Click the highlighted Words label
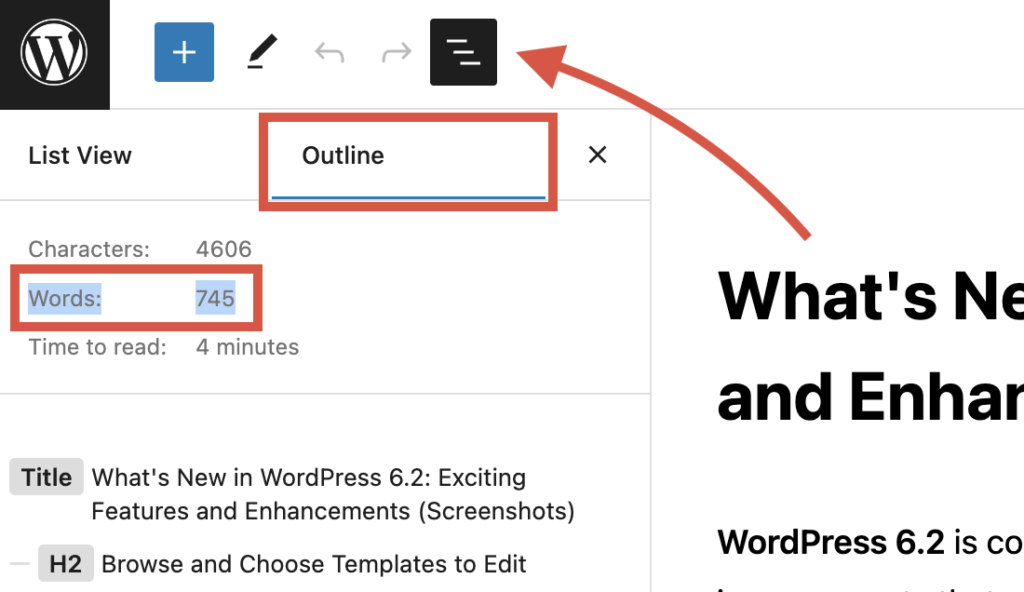This screenshot has width=1024, height=592. tap(65, 298)
